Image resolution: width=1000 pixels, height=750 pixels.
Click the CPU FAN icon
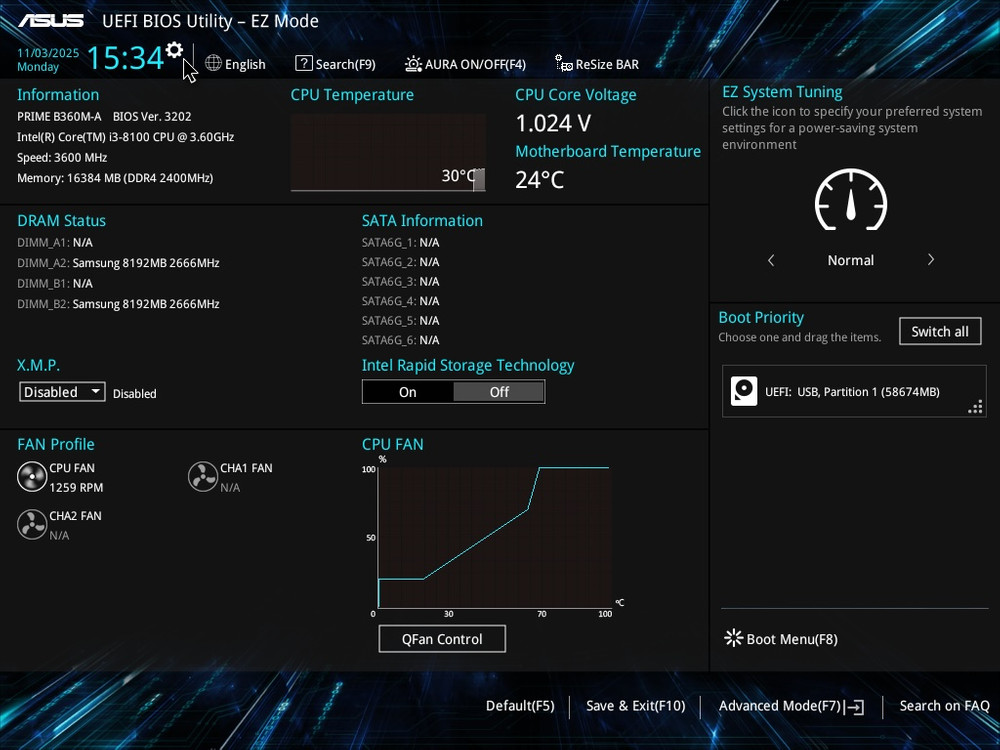click(32, 477)
